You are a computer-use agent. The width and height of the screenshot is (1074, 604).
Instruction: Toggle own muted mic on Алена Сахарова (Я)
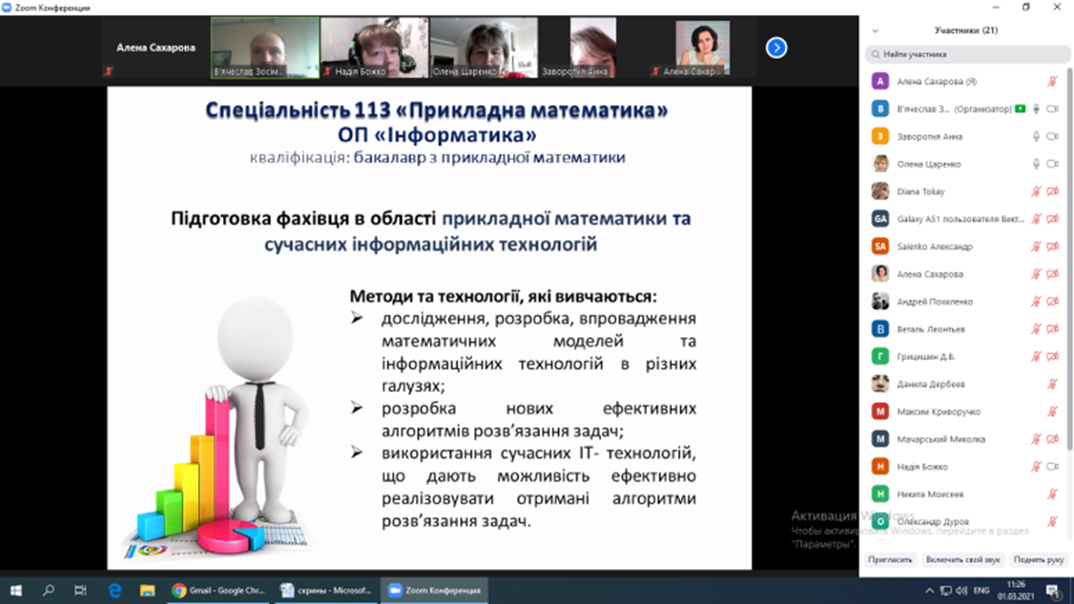point(1052,82)
